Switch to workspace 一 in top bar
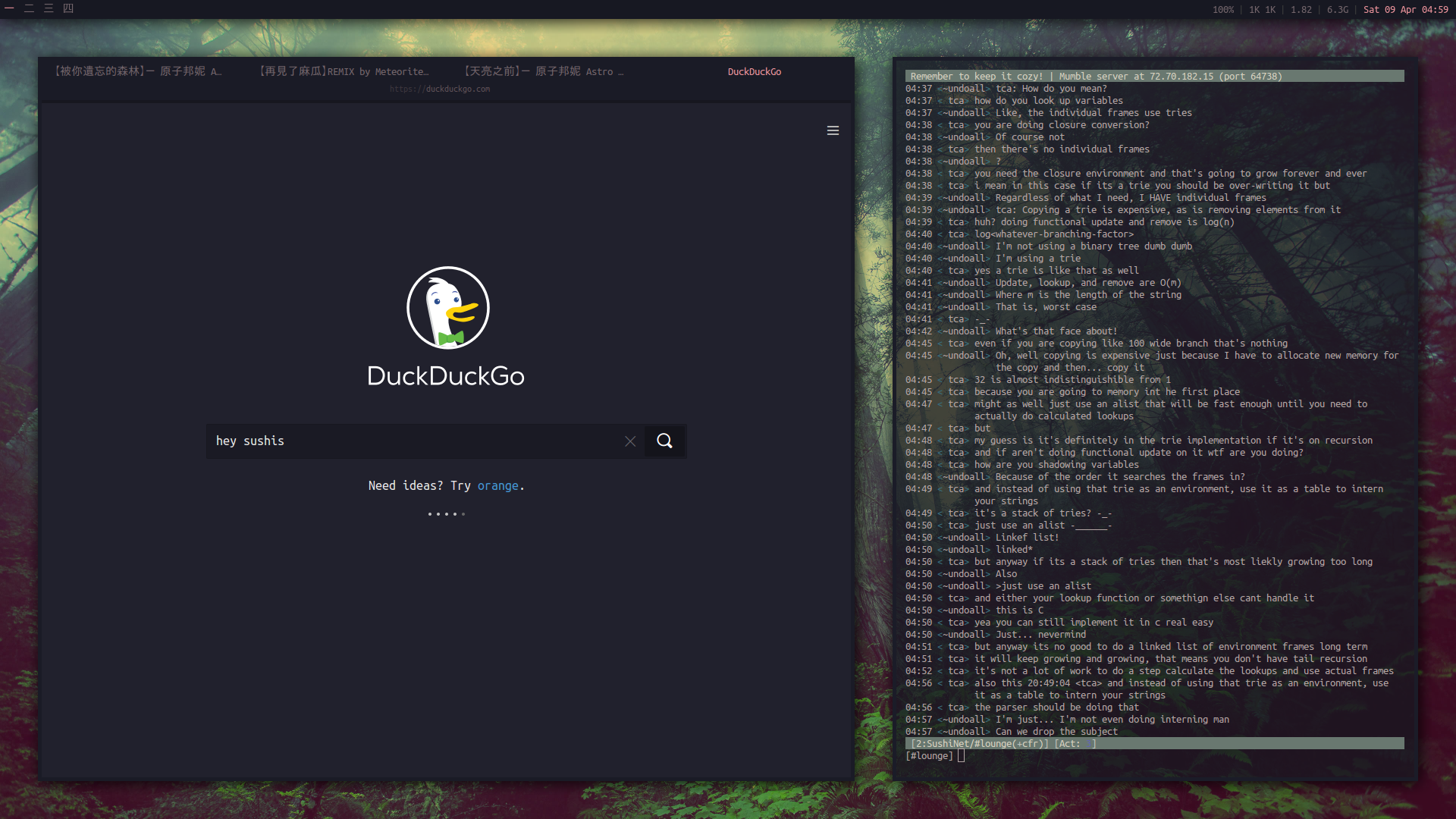1456x819 pixels. click(10, 8)
